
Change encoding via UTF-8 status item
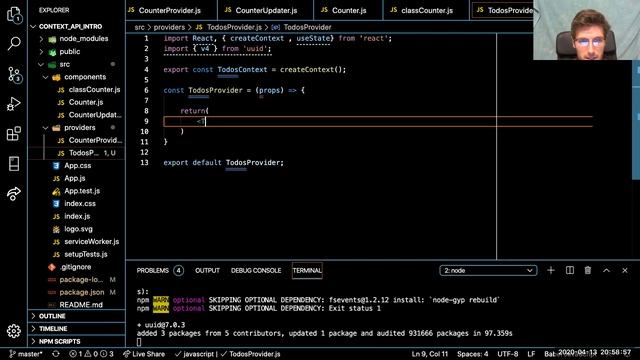507,354
